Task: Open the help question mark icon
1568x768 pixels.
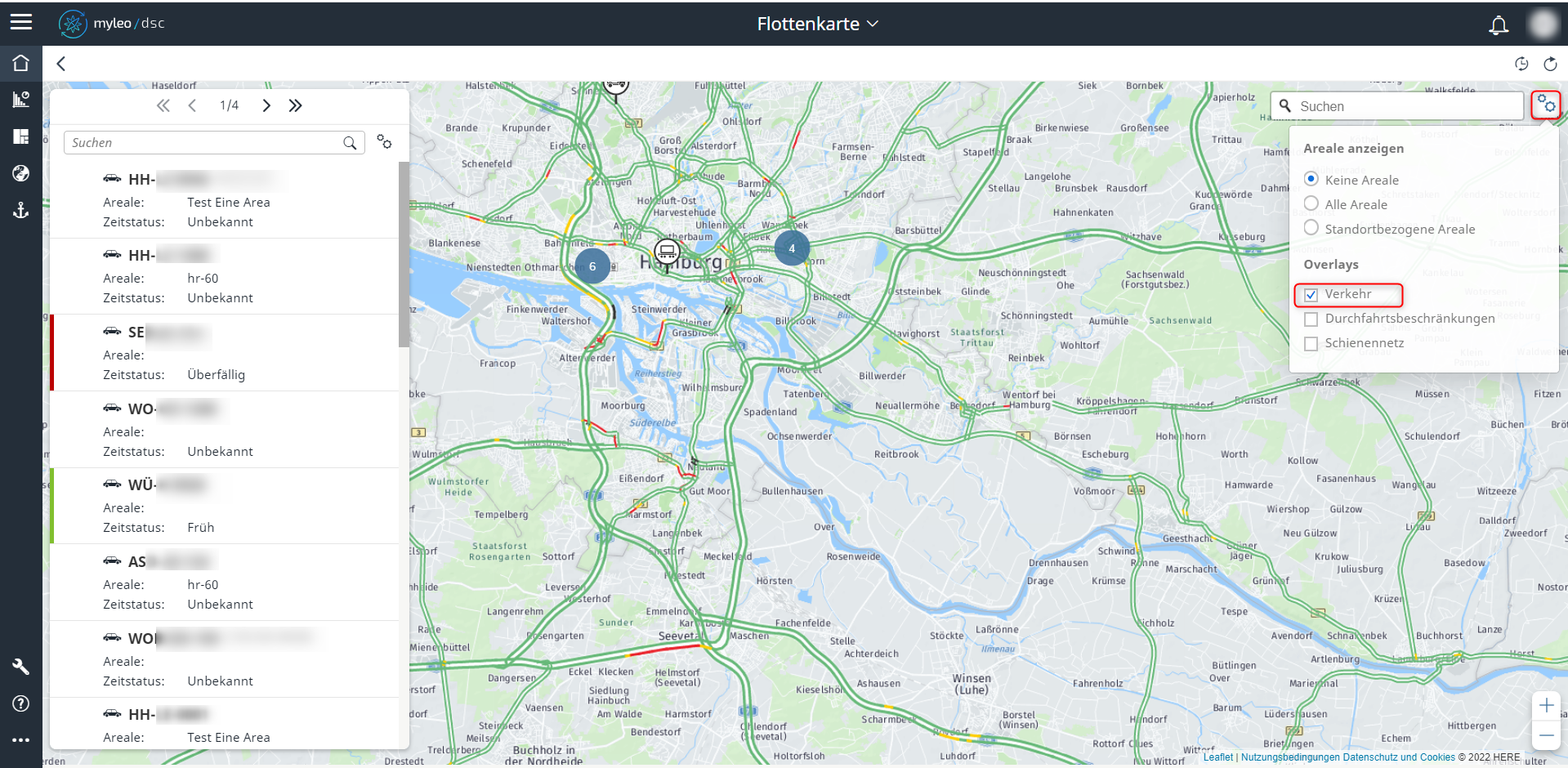Action: click(20, 703)
